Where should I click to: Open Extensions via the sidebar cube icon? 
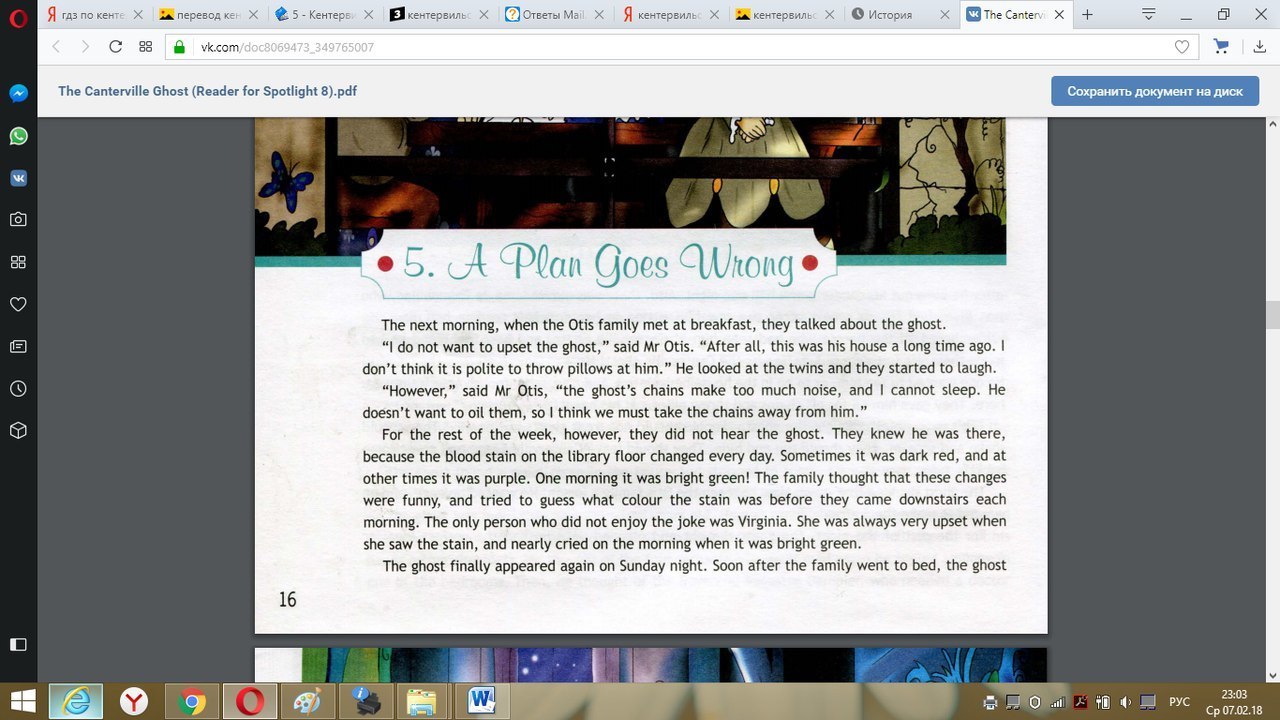point(18,431)
